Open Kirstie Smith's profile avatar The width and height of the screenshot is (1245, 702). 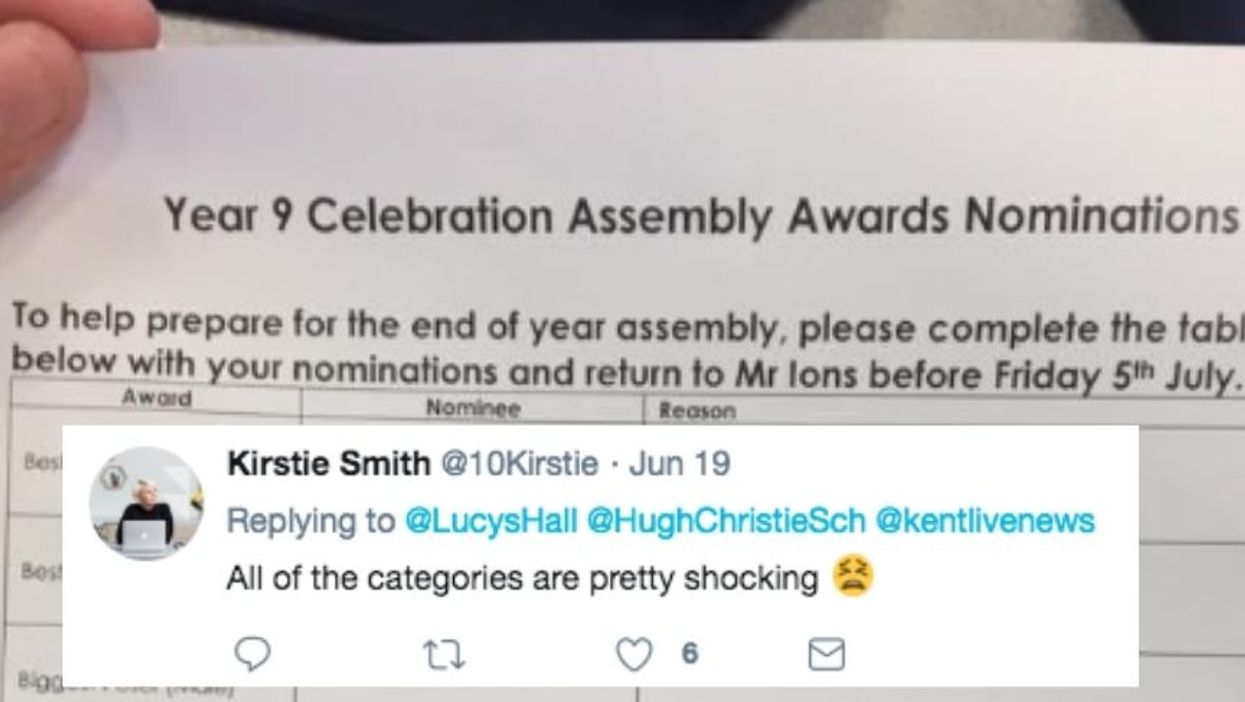[146, 503]
